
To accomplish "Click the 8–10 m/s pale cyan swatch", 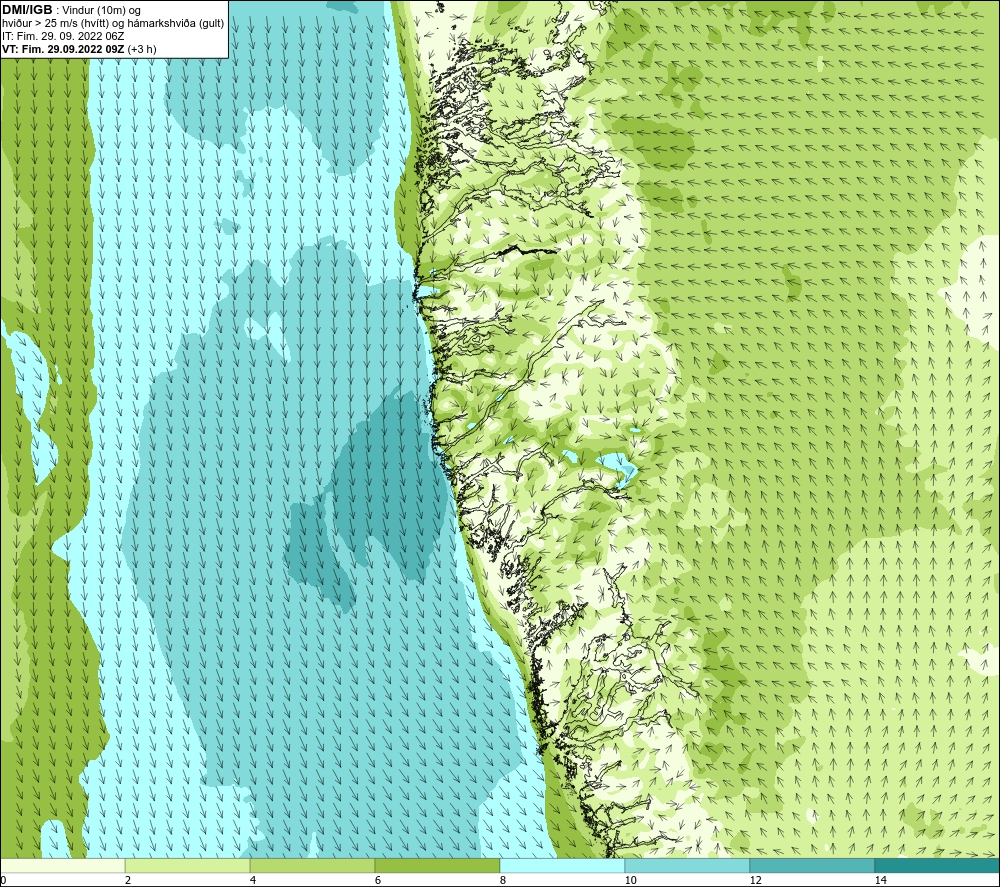I will coord(562,866).
